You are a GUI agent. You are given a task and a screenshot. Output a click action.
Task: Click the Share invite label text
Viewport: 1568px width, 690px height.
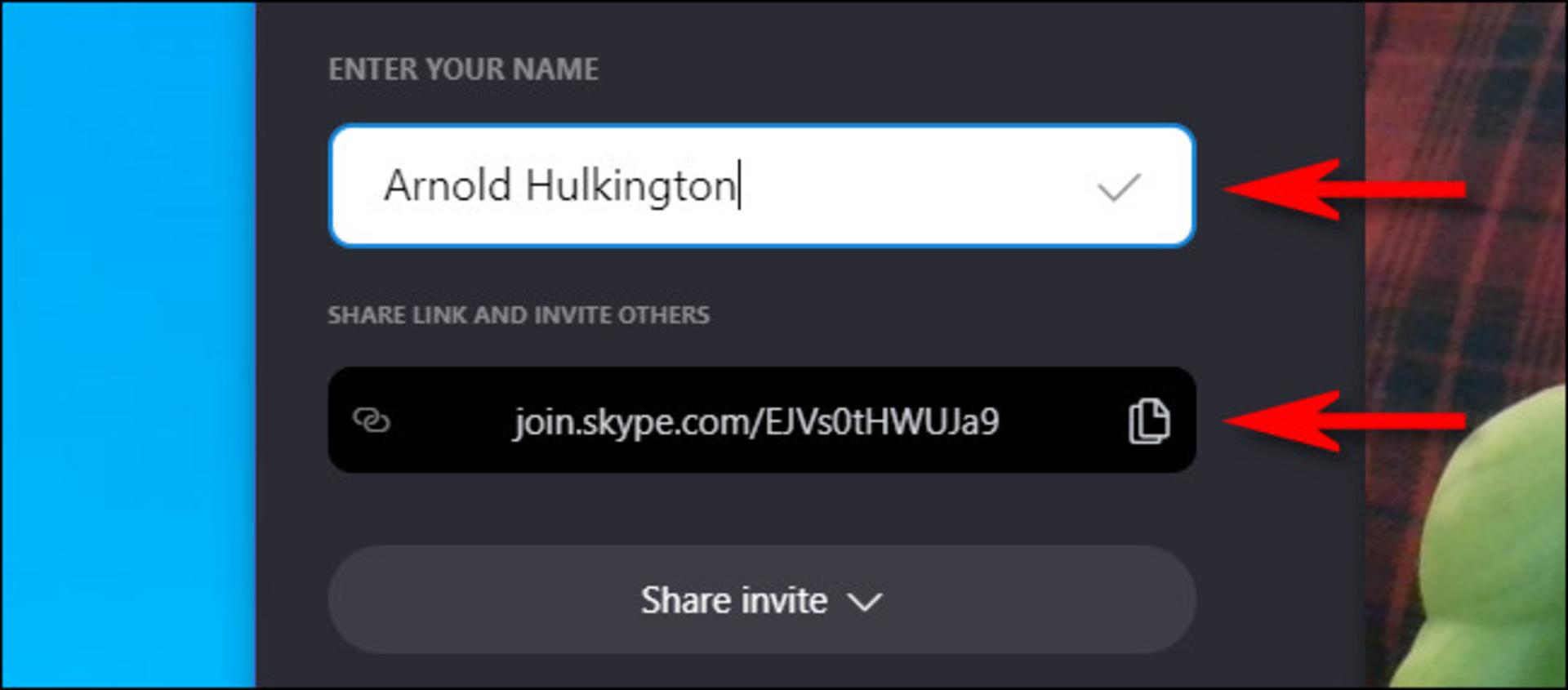point(734,601)
